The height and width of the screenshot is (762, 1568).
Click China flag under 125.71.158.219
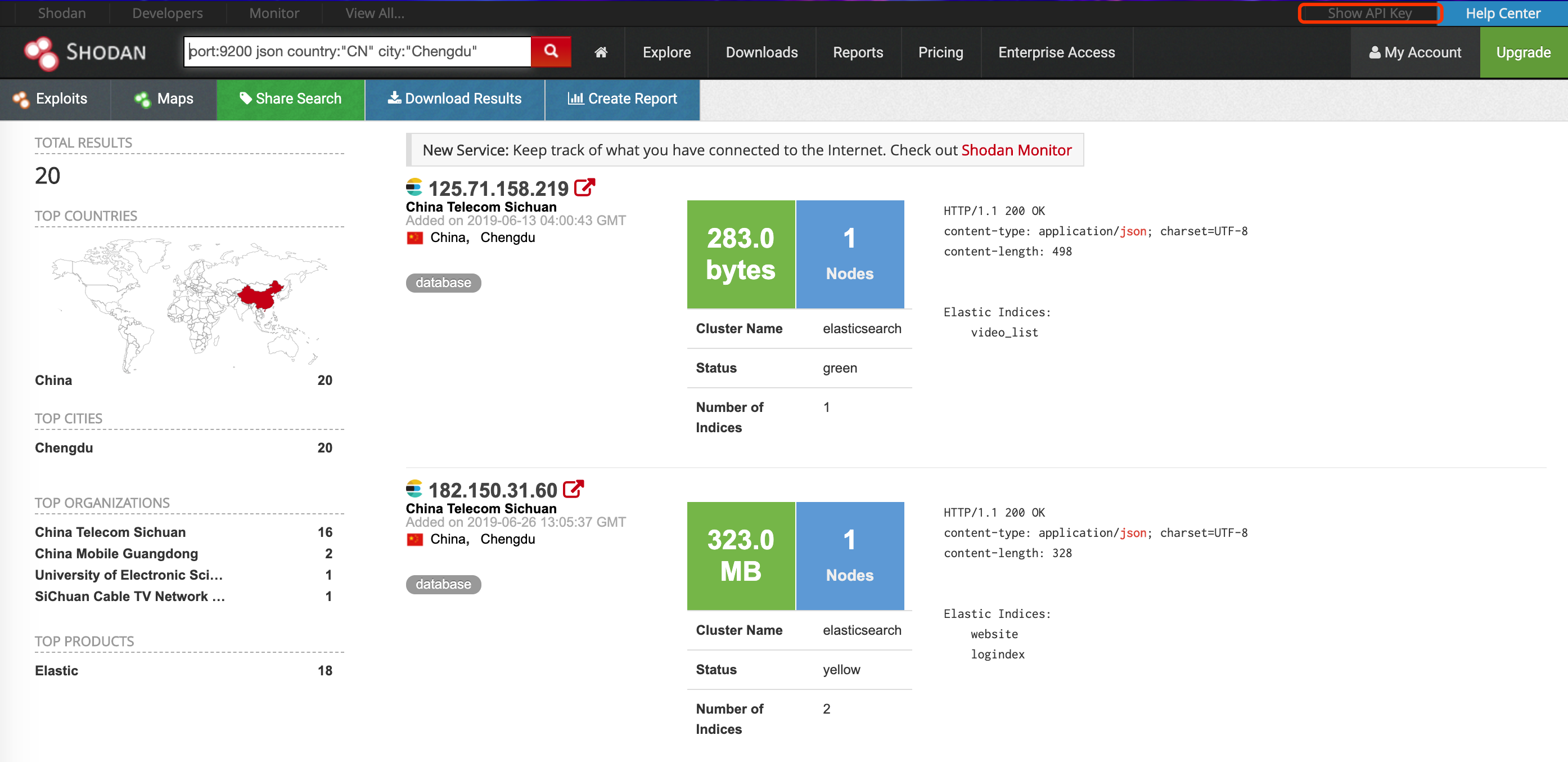(414, 237)
